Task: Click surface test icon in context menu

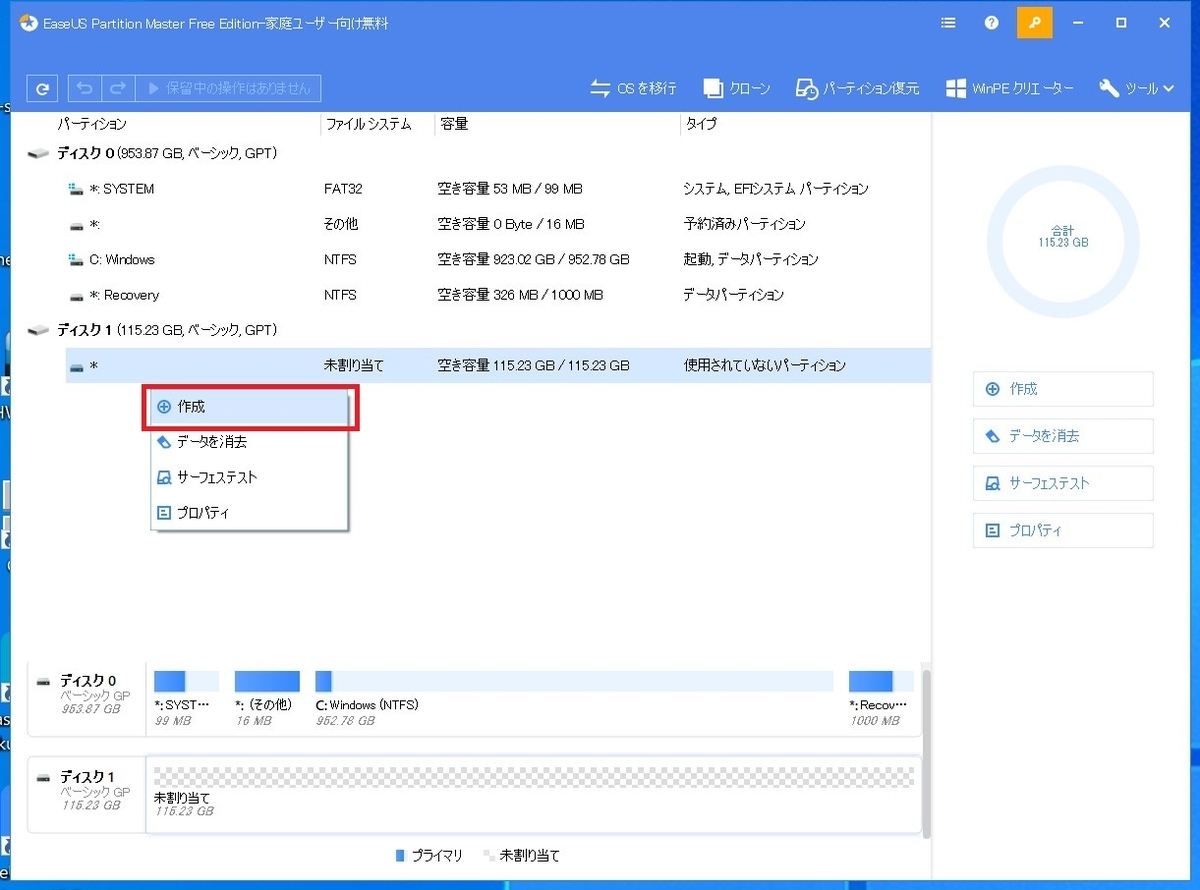Action: point(165,477)
